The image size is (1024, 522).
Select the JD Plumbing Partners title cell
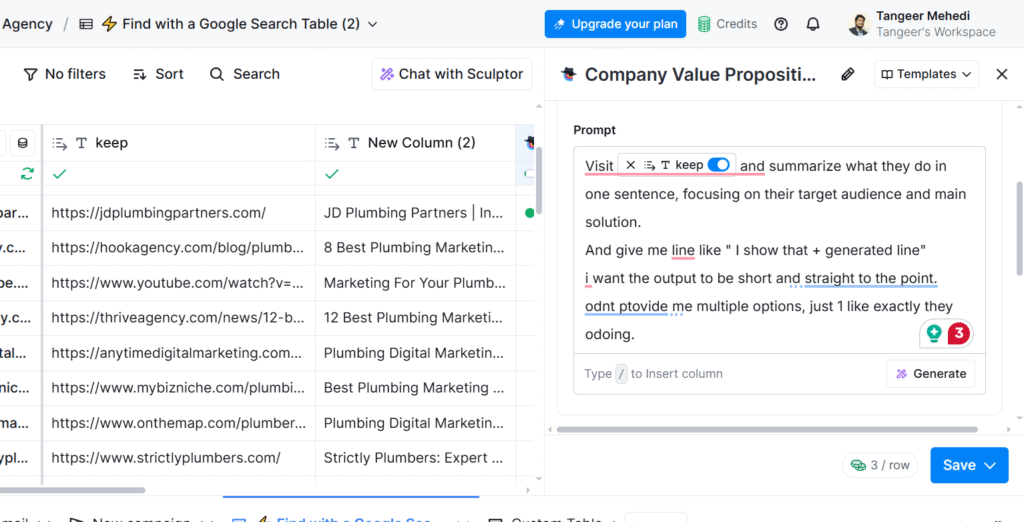point(415,212)
